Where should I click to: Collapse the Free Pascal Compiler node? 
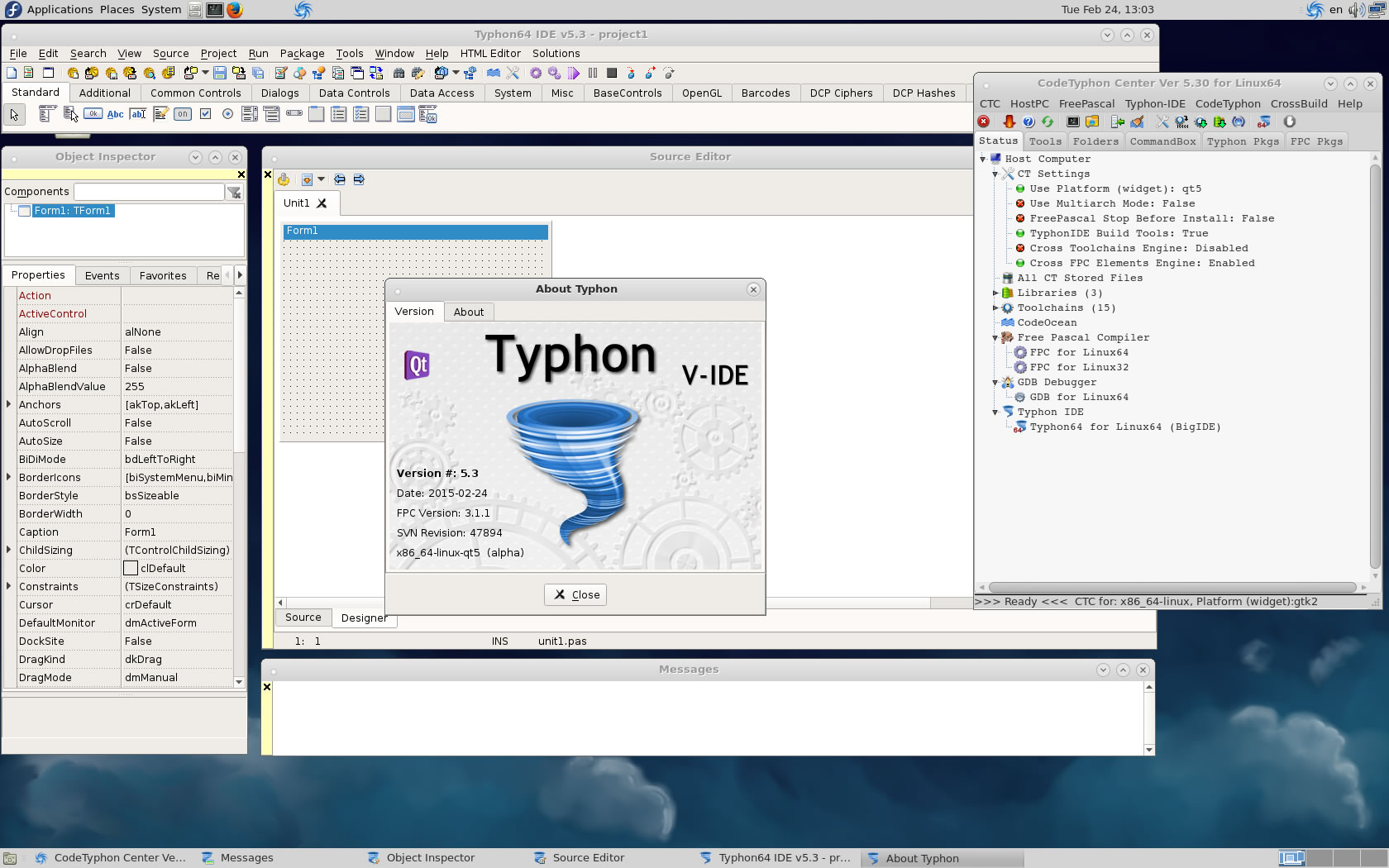[x=995, y=337]
